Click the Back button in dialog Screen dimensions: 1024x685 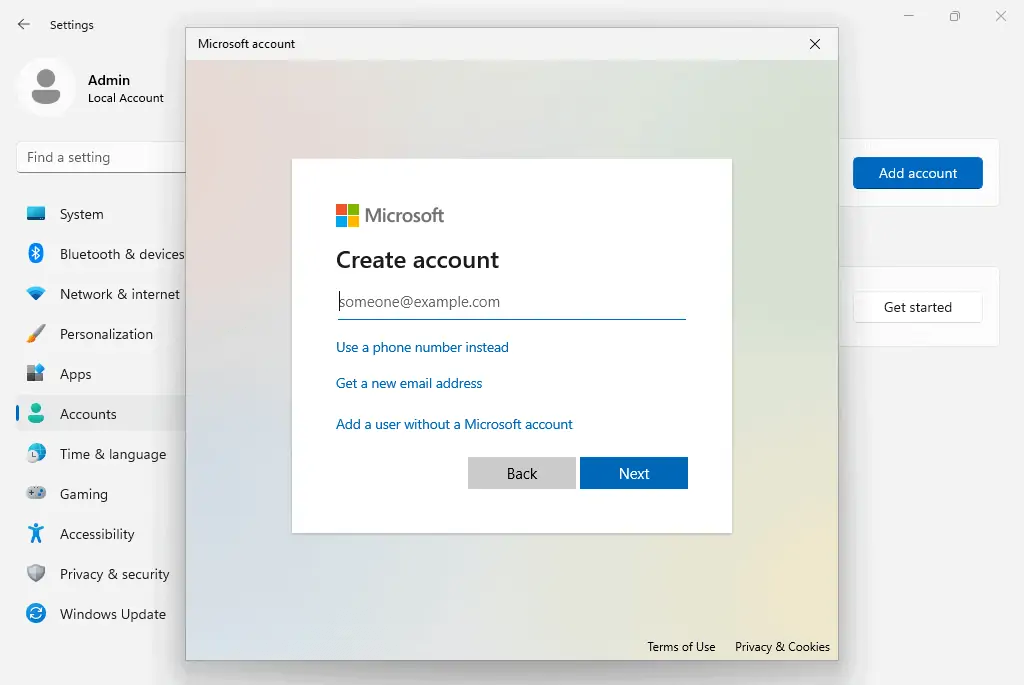[x=522, y=473]
